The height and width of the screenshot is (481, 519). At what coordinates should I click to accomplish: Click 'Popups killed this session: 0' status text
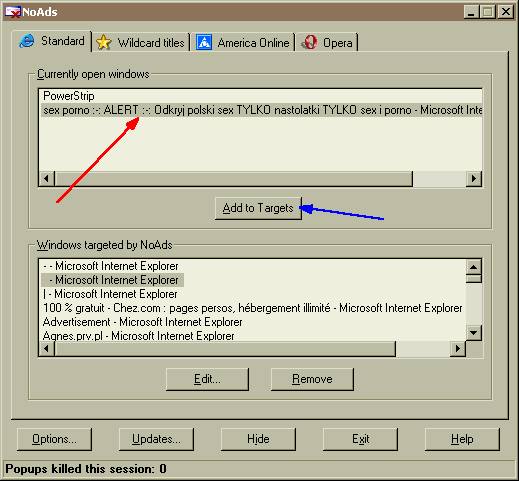(x=86, y=469)
